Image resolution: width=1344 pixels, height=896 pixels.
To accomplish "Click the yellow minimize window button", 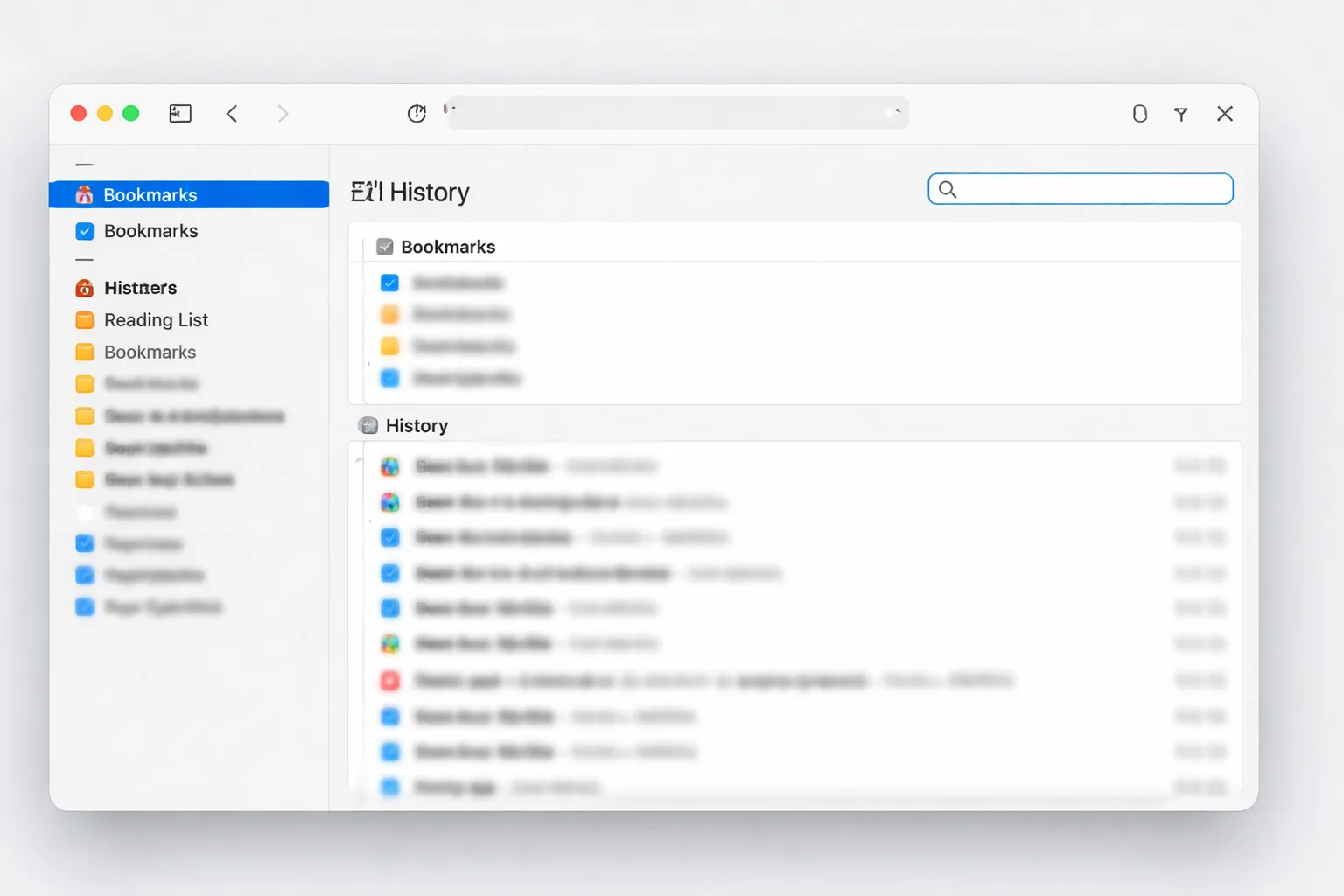I will click(105, 113).
